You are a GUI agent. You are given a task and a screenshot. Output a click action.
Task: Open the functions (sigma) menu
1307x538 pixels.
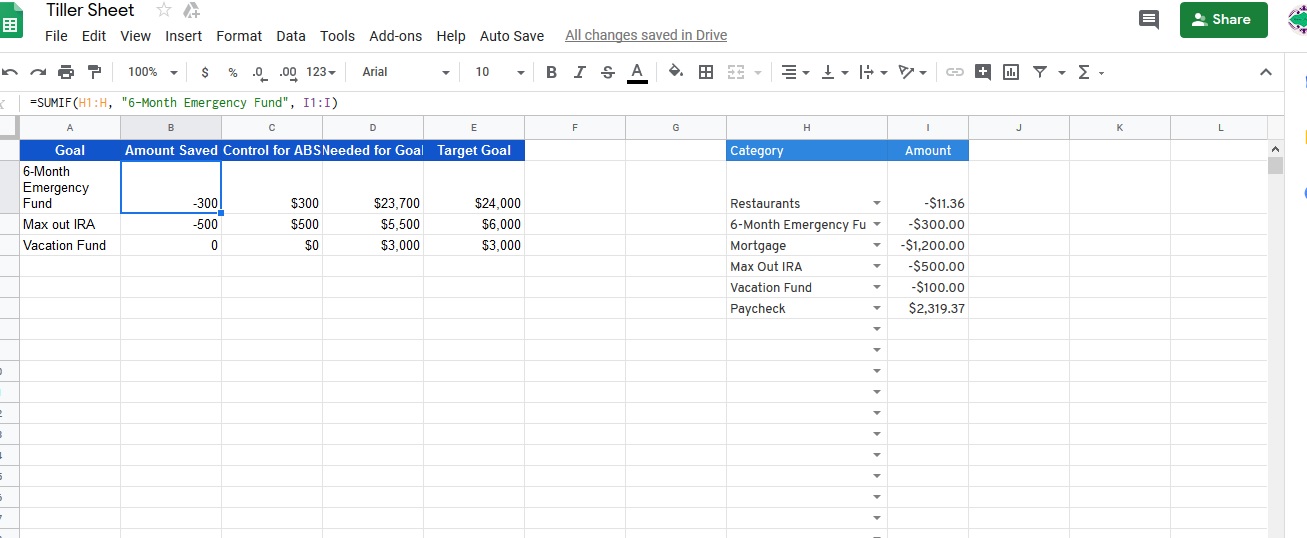(x=1090, y=72)
